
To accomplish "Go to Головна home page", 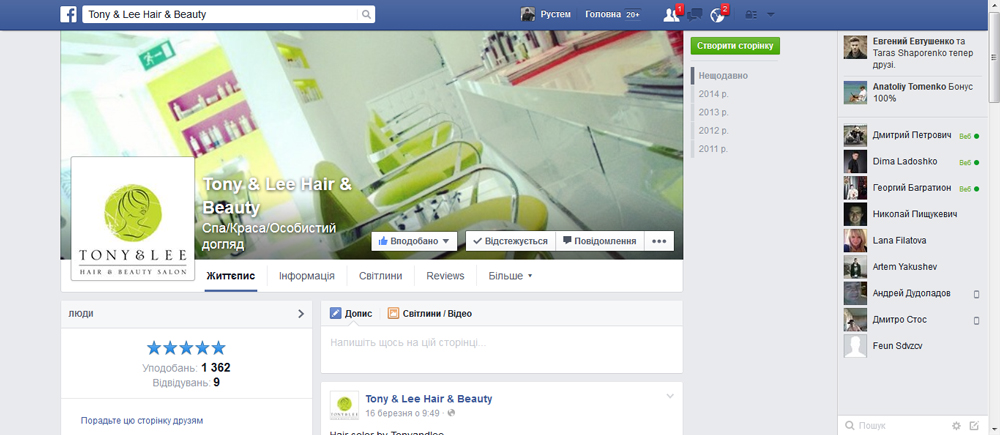I will 603,14.
